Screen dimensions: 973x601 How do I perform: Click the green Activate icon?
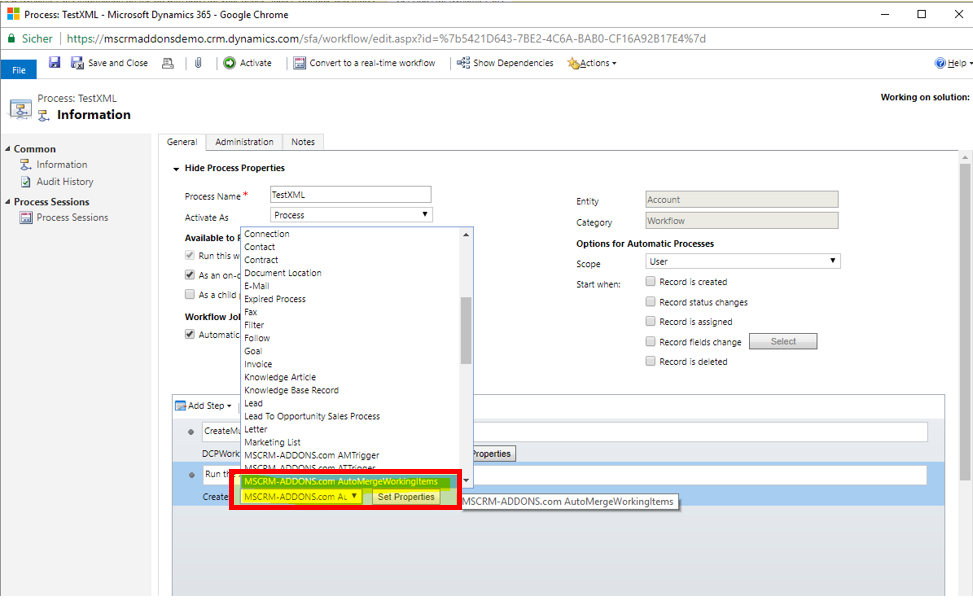tap(230, 63)
